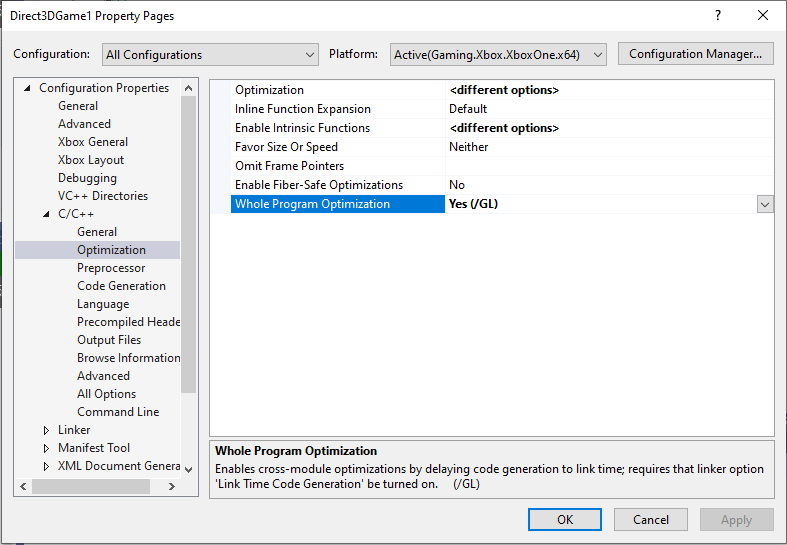Select the Command Line page
The image size is (787, 545).
click(x=118, y=412)
